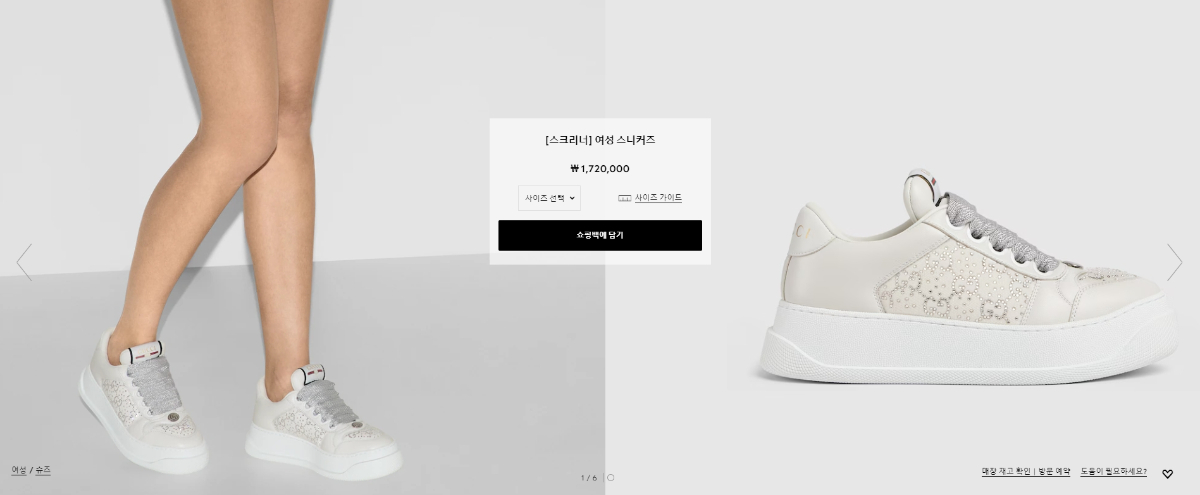Click the [스크리너] 여성 스니커즈 product title

click(600, 140)
